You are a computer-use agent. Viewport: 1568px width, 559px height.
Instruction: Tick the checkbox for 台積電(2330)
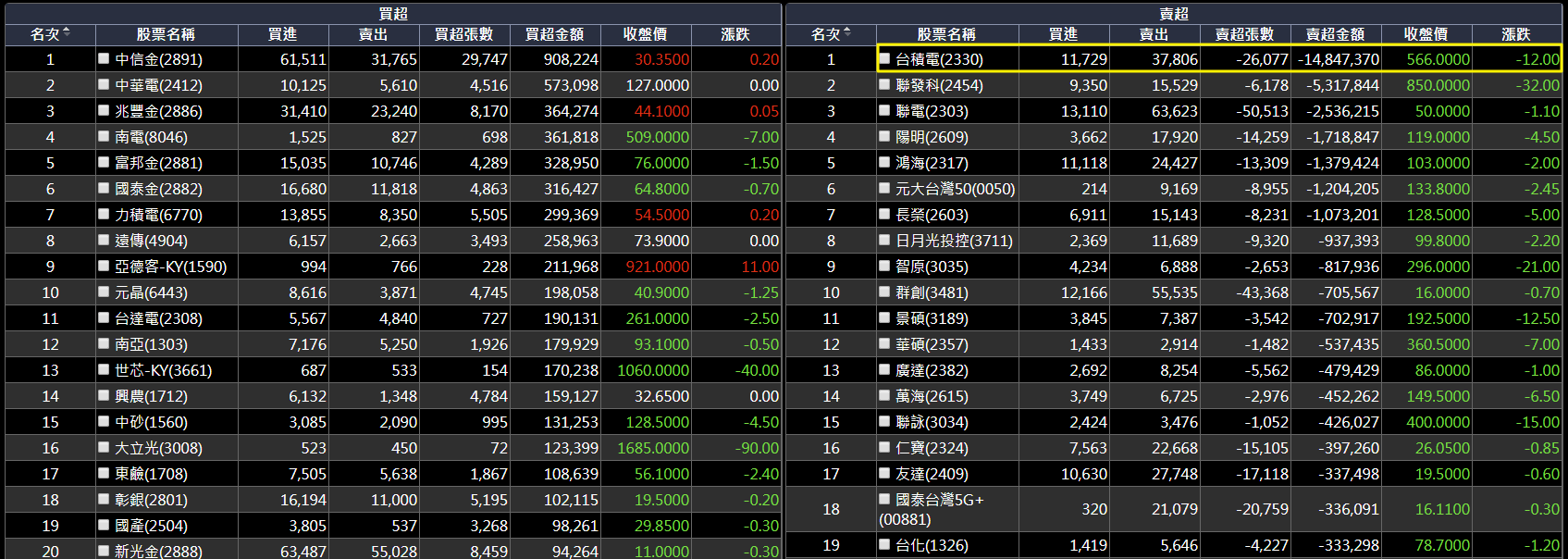tap(884, 58)
